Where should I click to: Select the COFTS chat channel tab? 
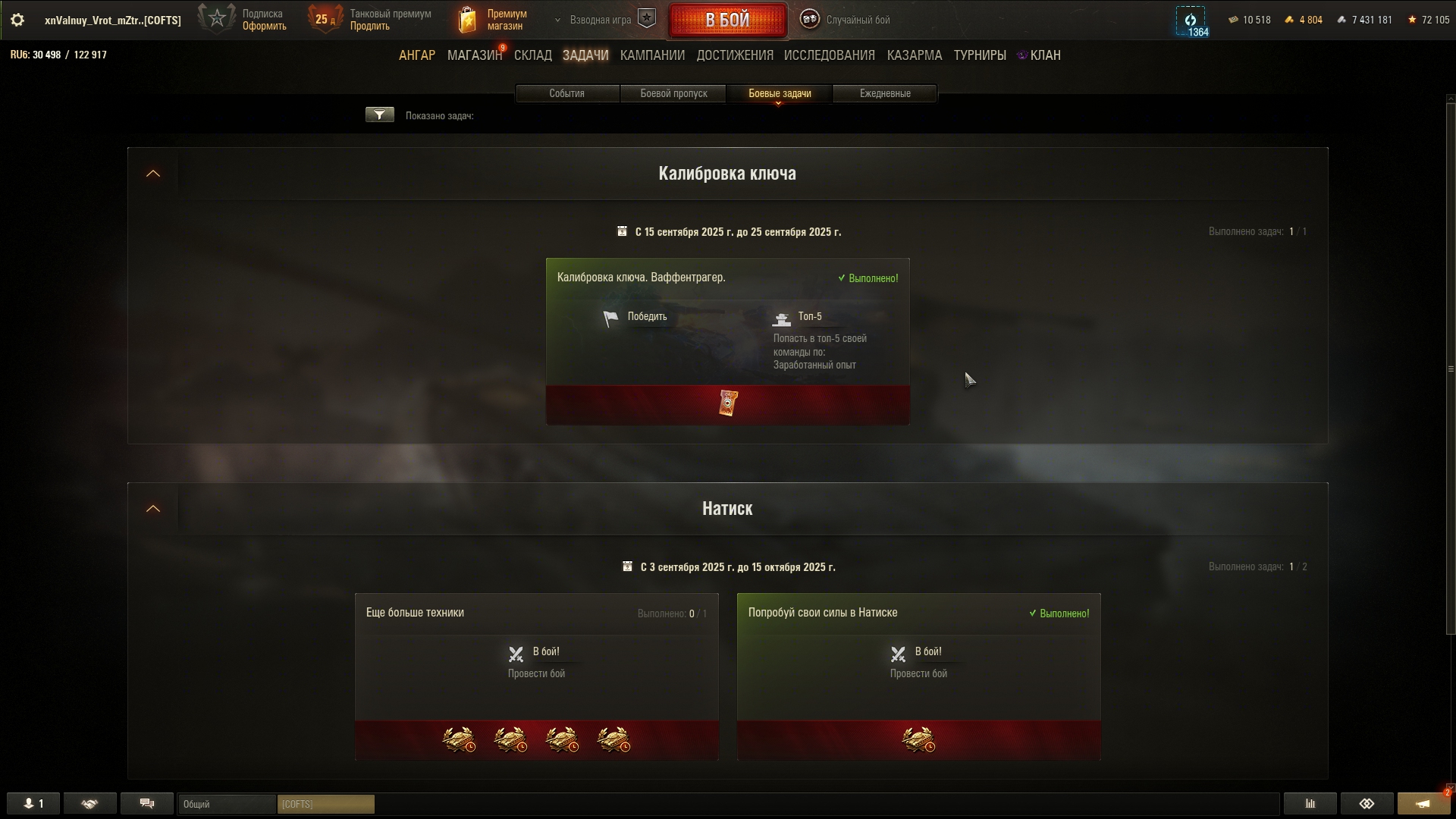(326, 804)
